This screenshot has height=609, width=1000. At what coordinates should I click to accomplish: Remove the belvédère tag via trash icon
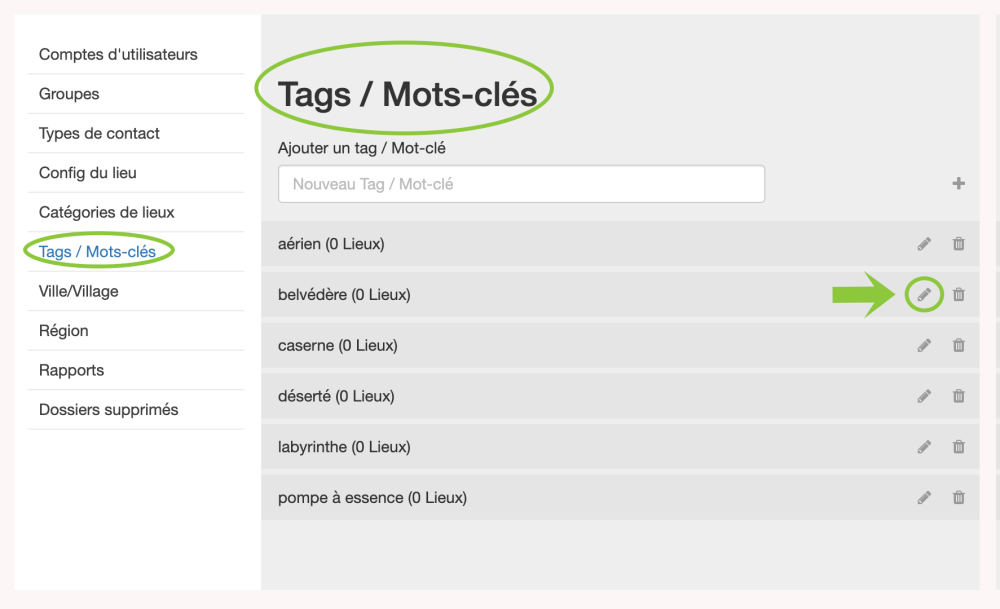[958, 294]
